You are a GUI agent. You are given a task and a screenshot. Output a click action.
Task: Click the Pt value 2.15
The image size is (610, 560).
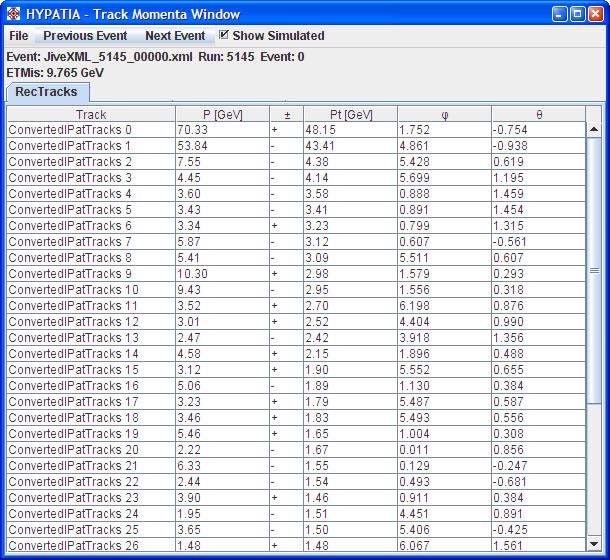point(317,353)
